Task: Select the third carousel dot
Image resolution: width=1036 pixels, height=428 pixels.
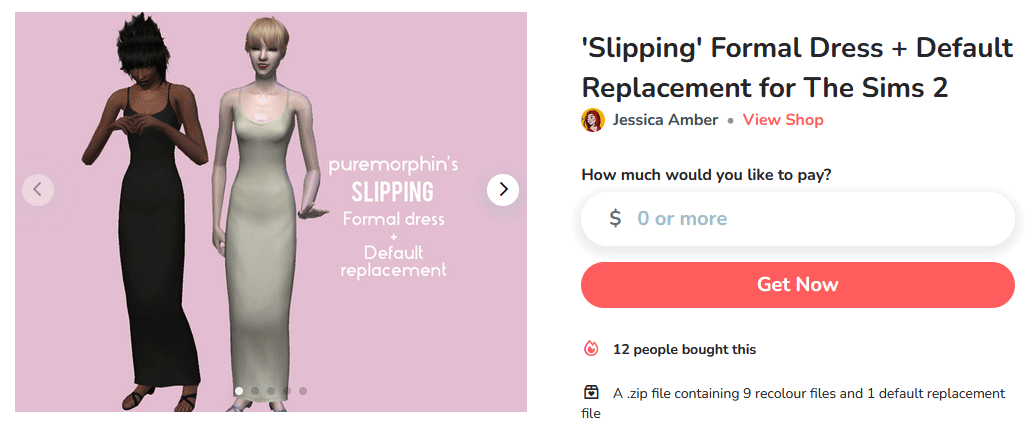Action: pyautogui.click(x=271, y=391)
